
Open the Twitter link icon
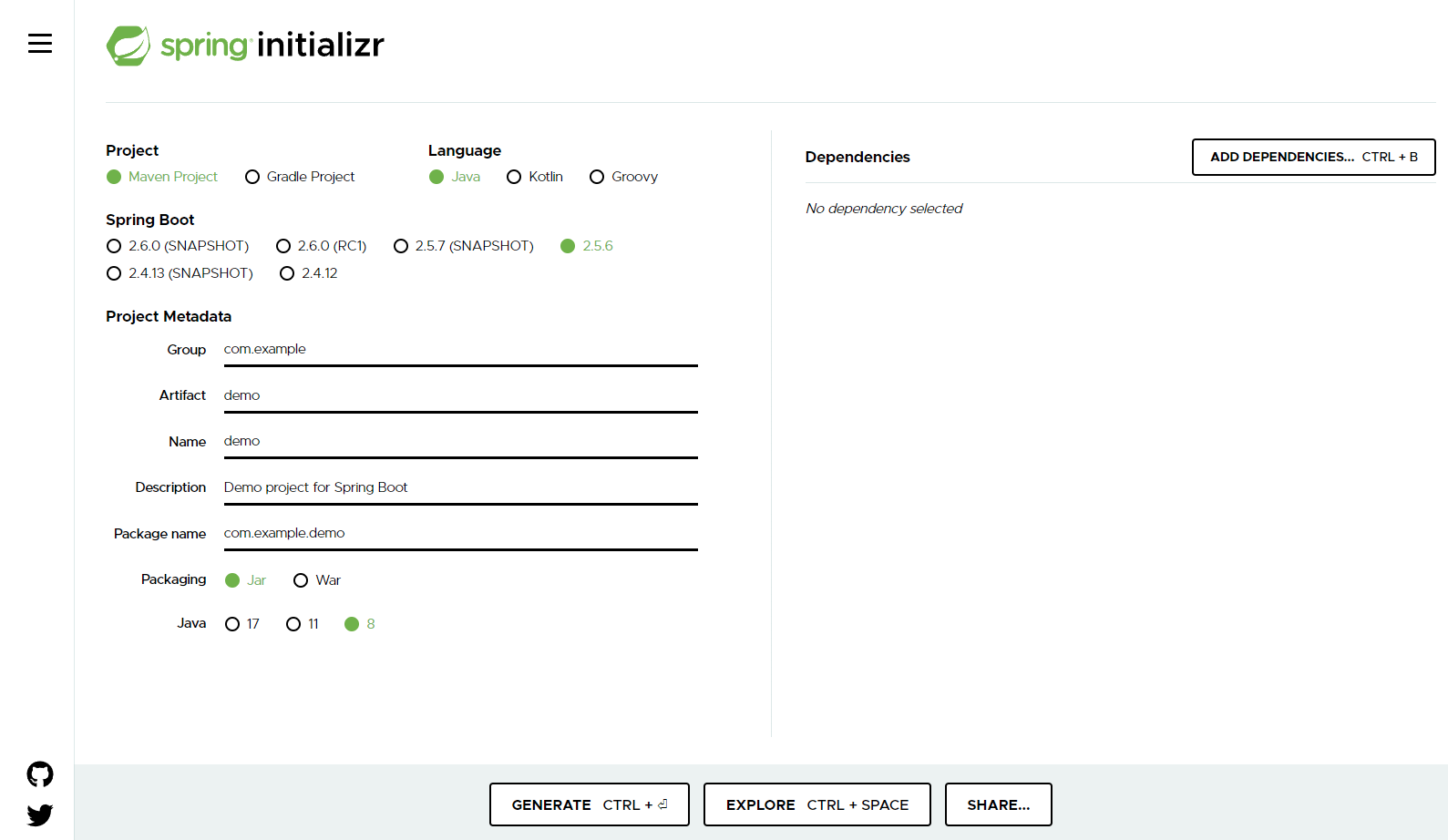point(40,814)
